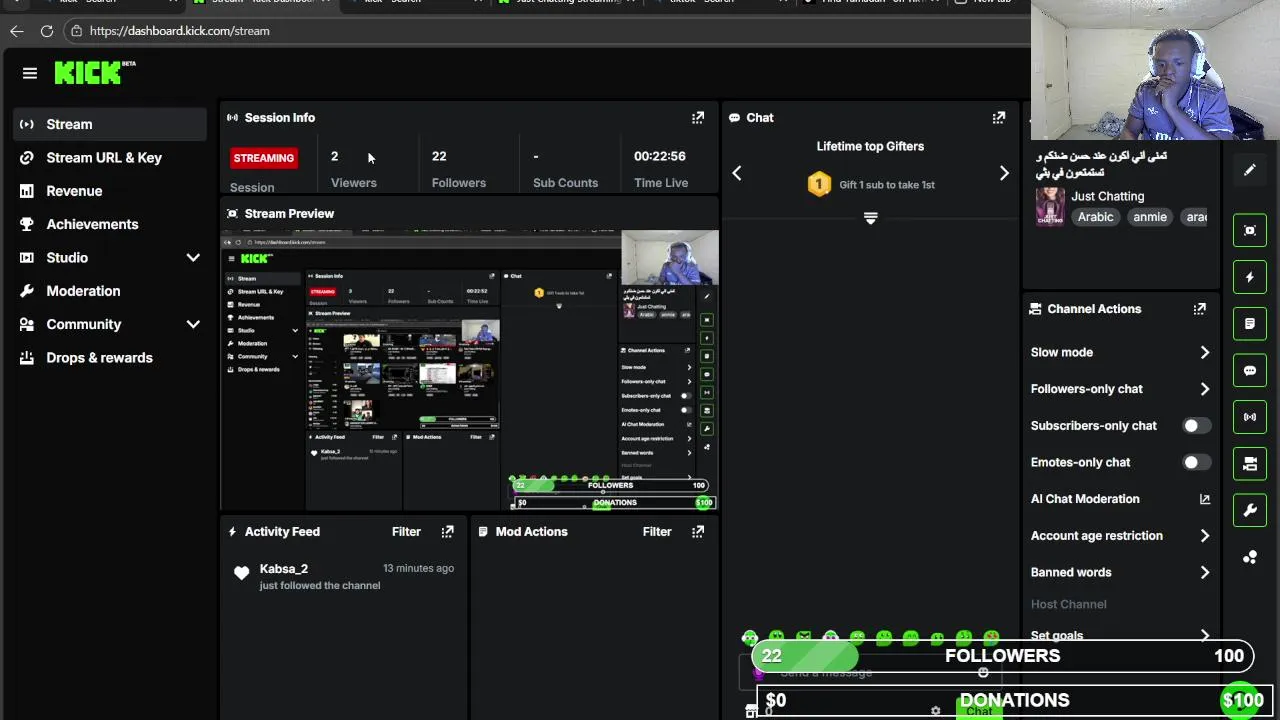Edit stream info with pencil icon
Viewport: 1280px width, 720px height.
1249,171
